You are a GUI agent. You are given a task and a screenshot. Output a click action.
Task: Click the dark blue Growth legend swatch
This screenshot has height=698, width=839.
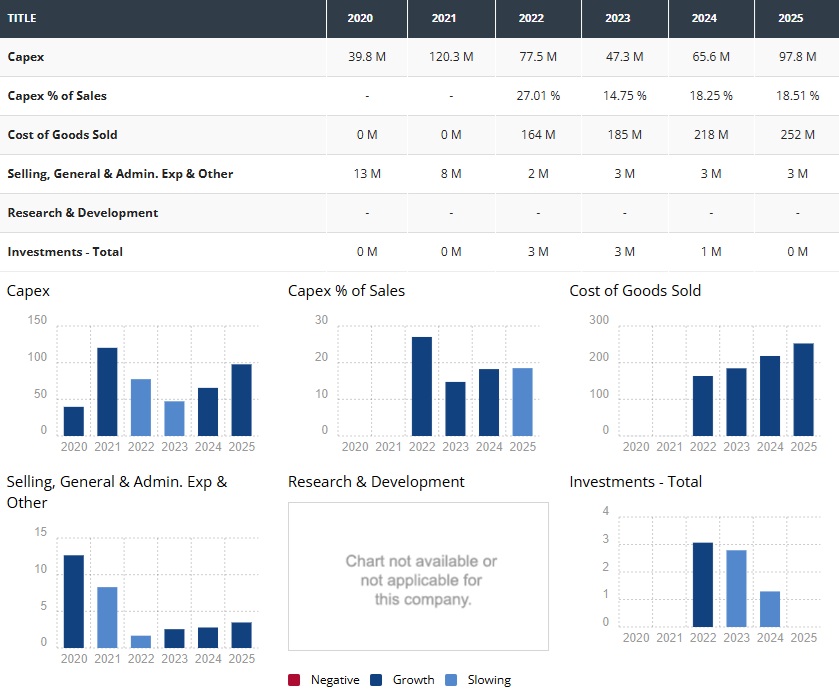point(377,680)
